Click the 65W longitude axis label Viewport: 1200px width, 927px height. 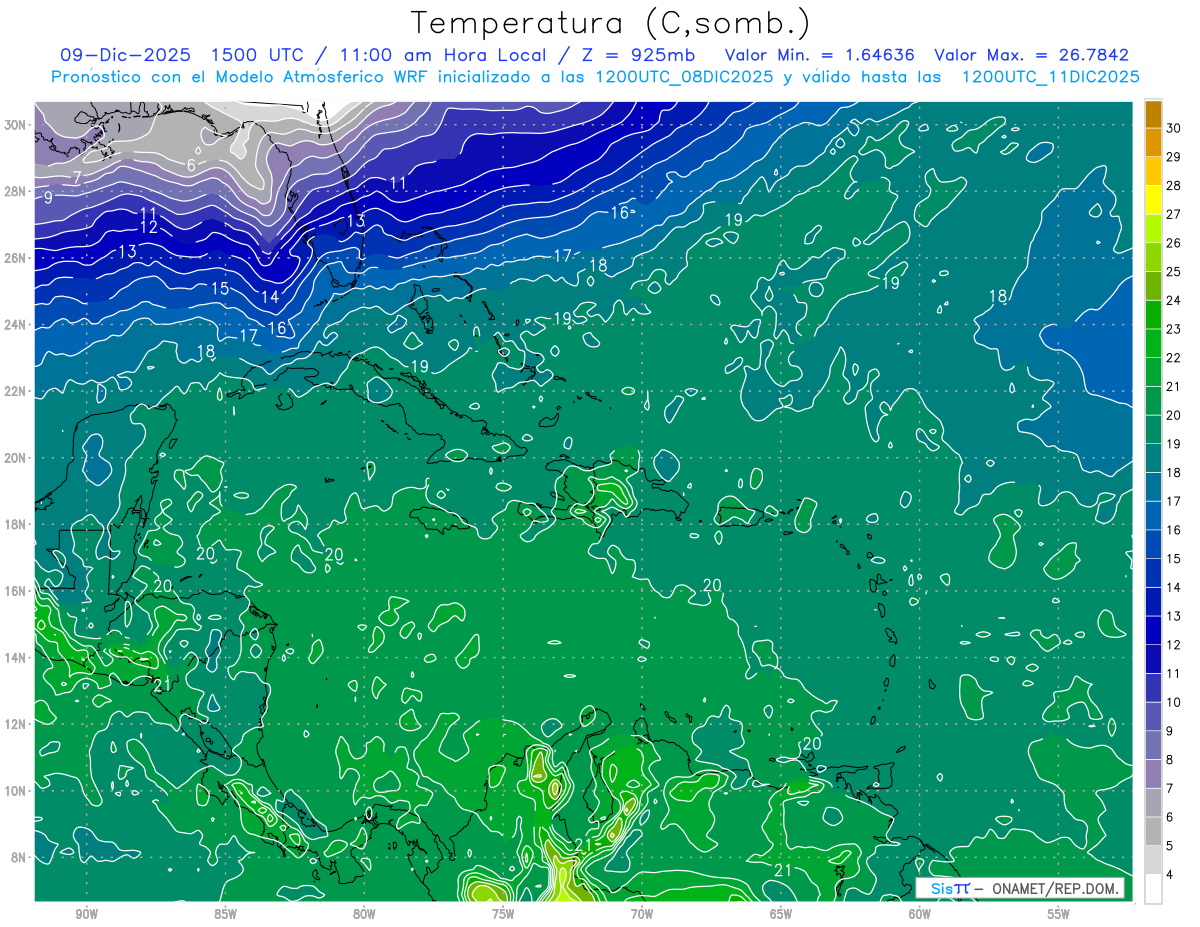[x=781, y=914]
